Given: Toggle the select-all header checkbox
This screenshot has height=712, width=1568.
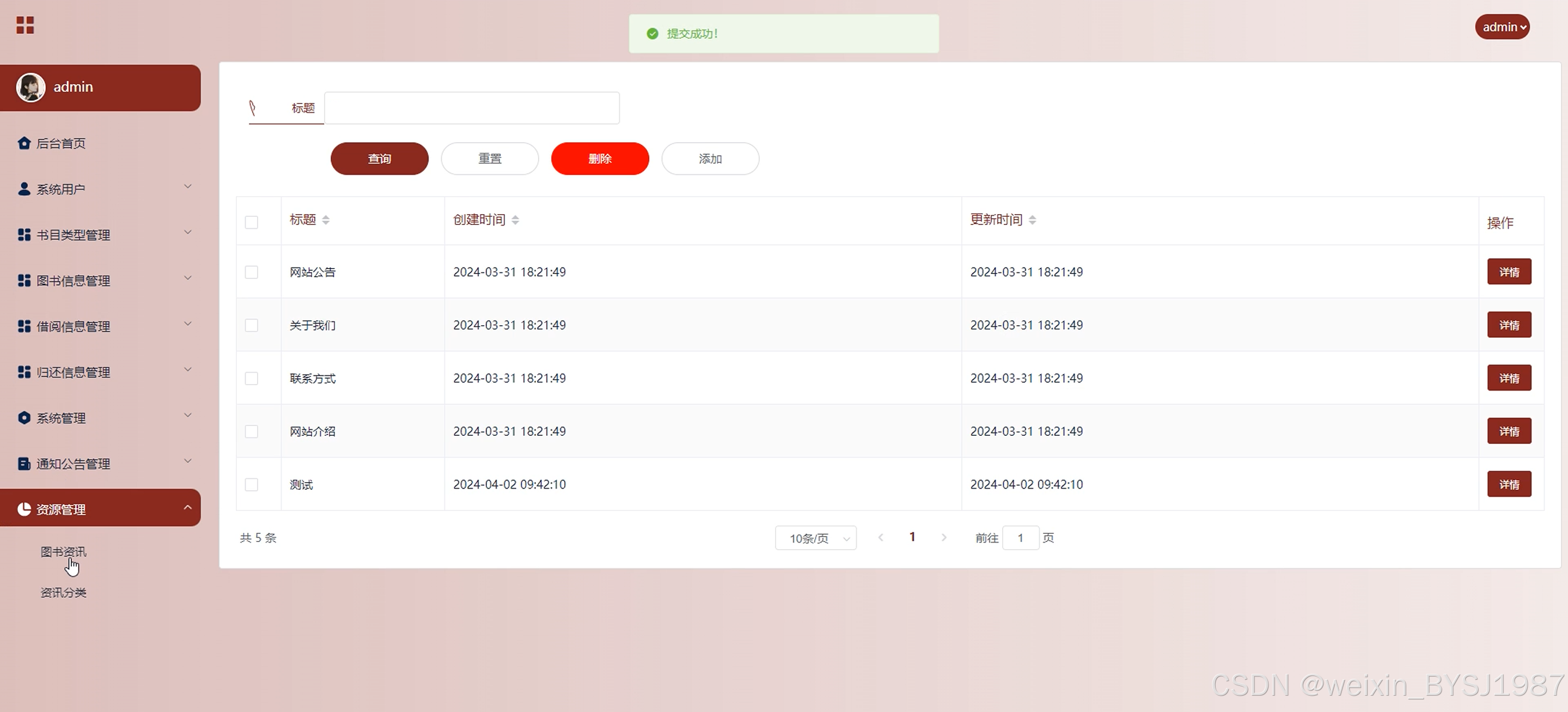Looking at the screenshot, I should (x=252, y=222).
